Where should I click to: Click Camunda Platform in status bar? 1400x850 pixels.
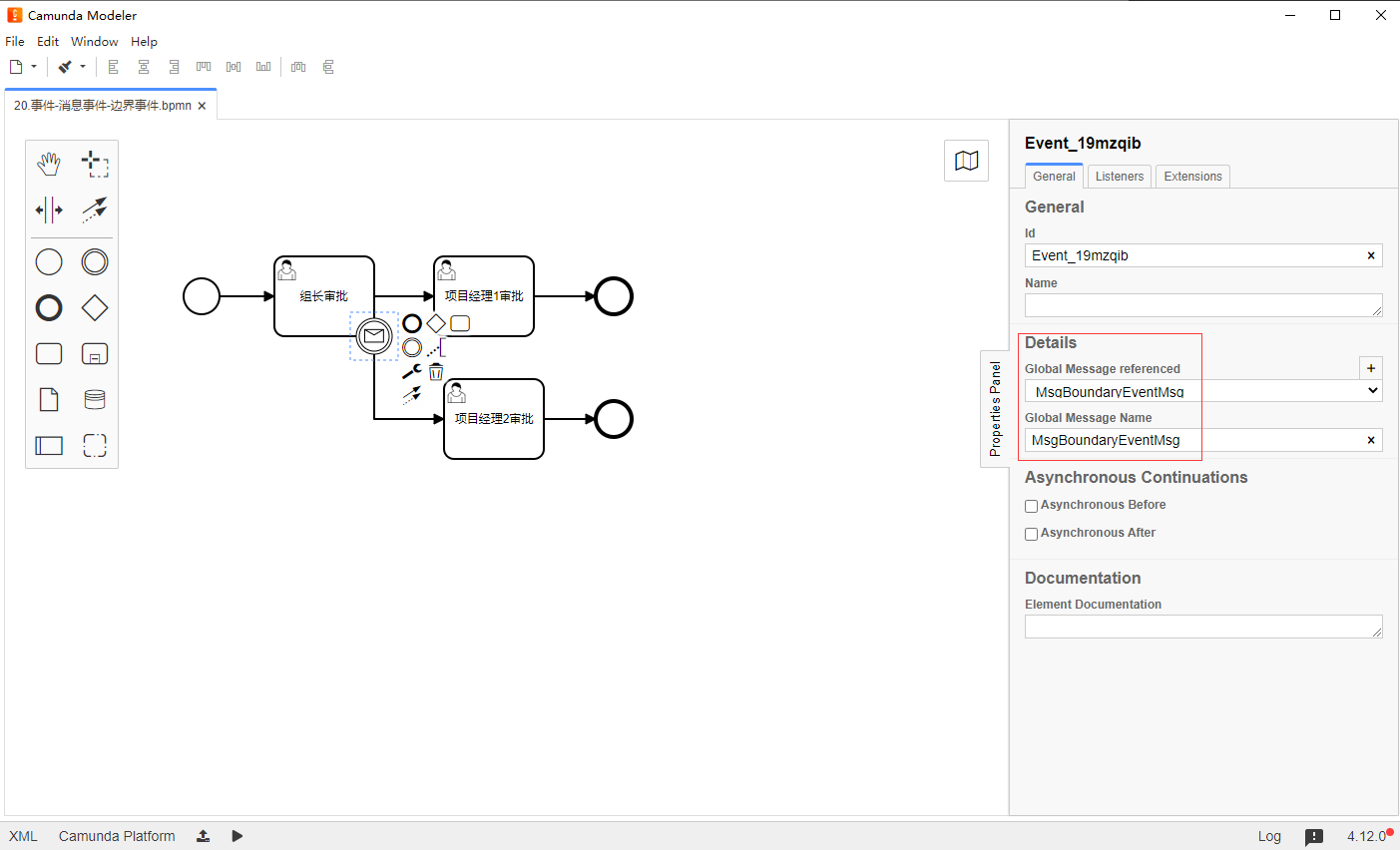[x=117, y=836]
